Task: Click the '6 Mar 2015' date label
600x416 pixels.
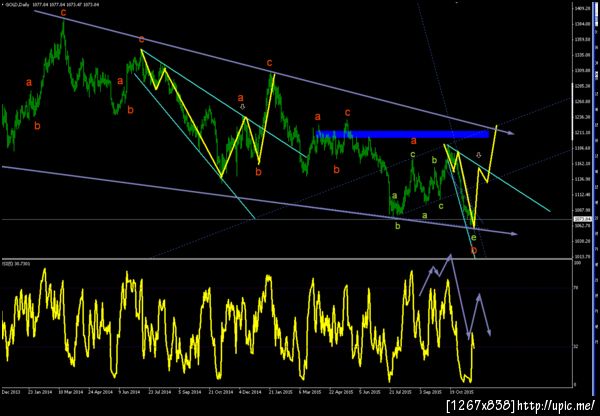Action: pyautogui.click(x=310, y=392)
